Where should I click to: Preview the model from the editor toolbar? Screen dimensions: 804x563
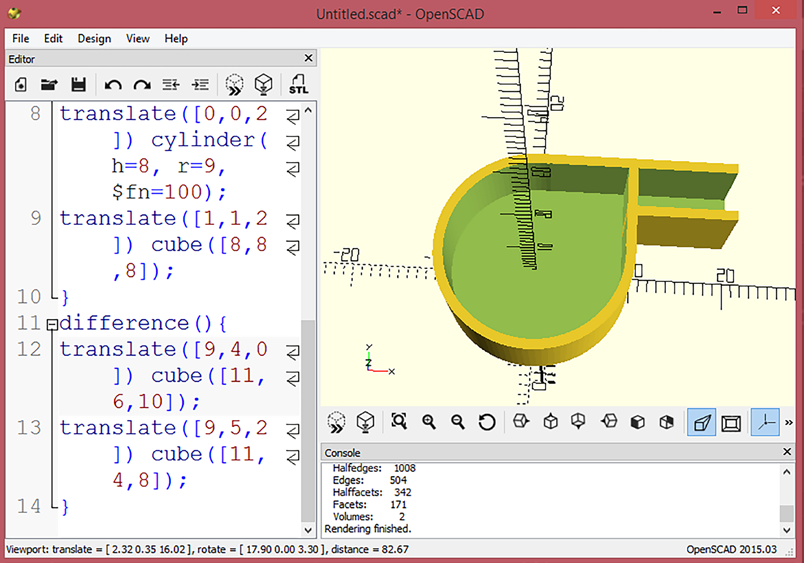[x=234, y=85]
